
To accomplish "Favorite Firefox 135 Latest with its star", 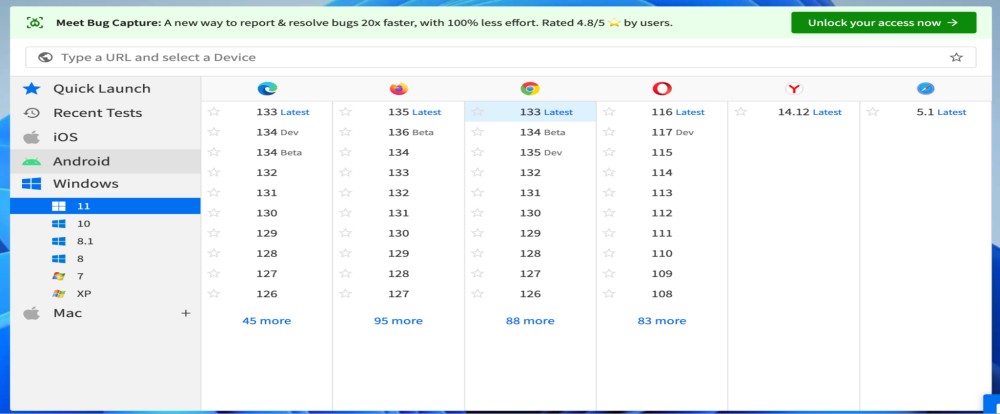I will pos(345,112).
